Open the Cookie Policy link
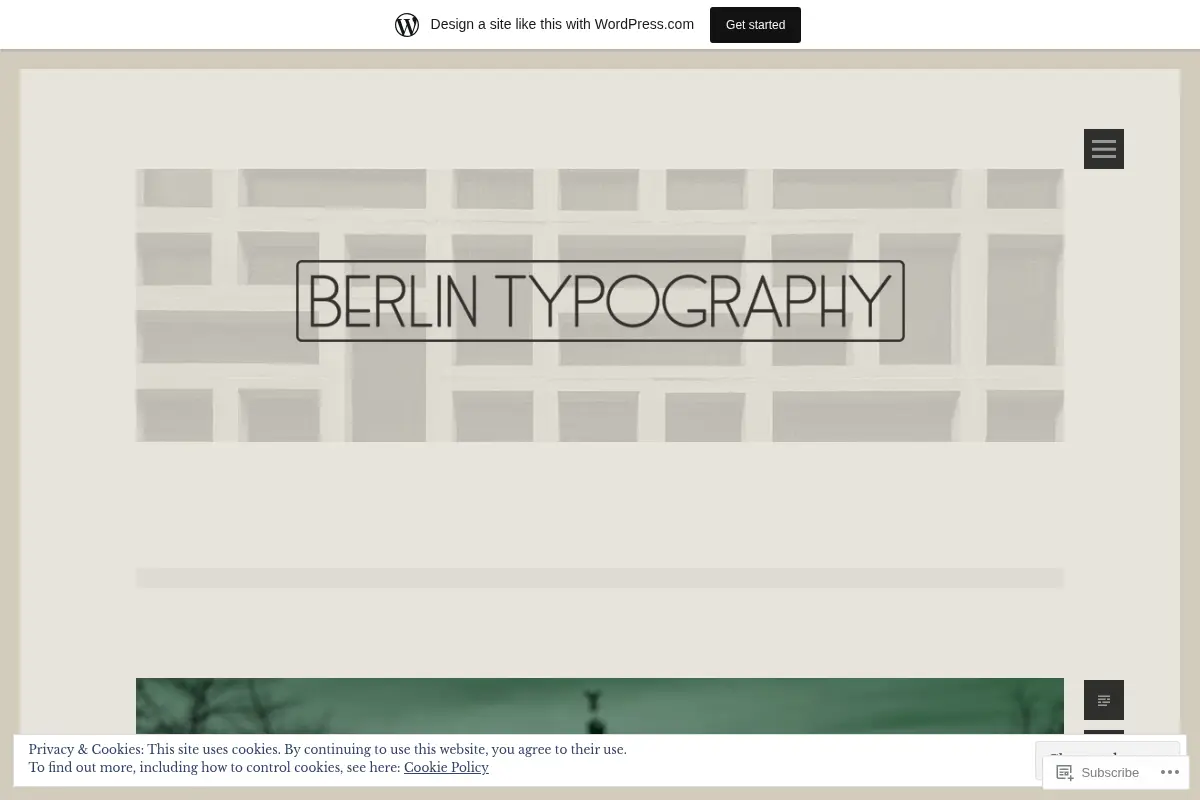Viewport: 1200px width, 800px height. tap(446, 768)
